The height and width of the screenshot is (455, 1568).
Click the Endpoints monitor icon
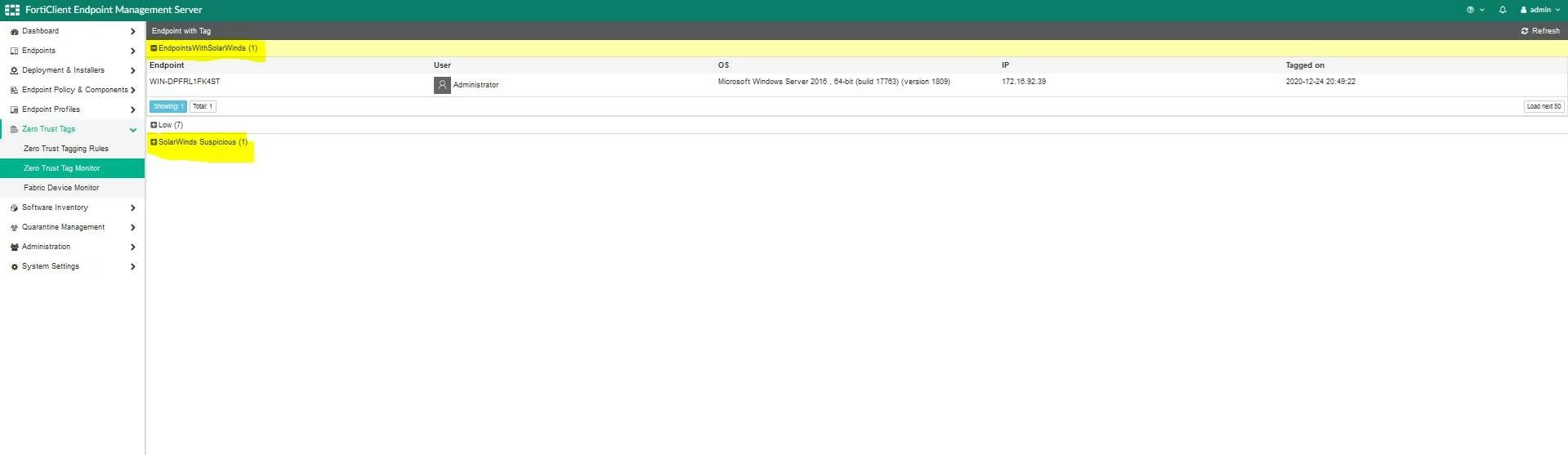coord(14,51)
